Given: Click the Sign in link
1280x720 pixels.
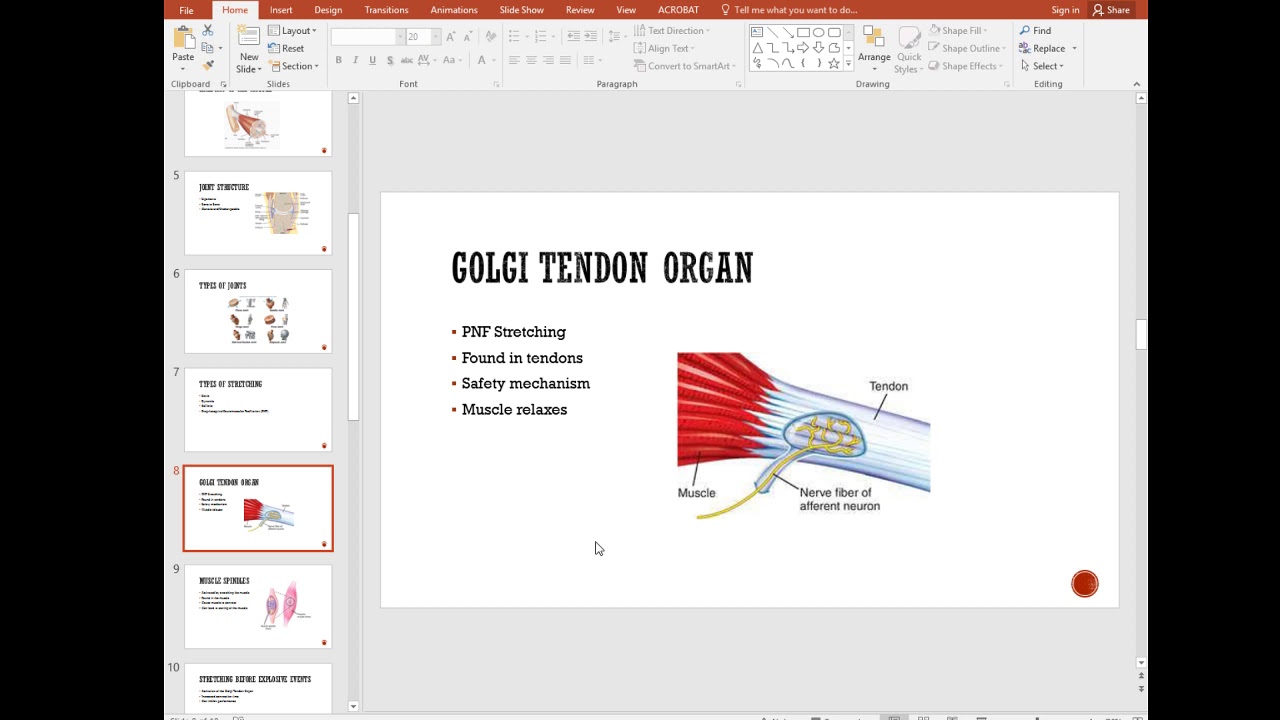Looking at the screenshot, I should pyautogui.click(x=1065, y=10).
